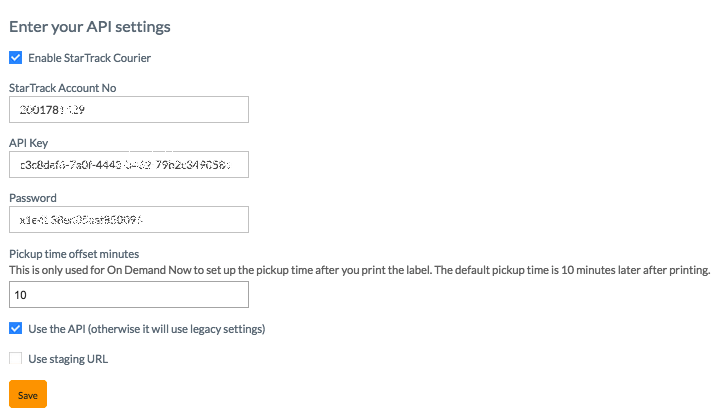Image resolution: width=714 pixels, height=415 pixels.
Task: Save the API settings
Action: point(28,394)
